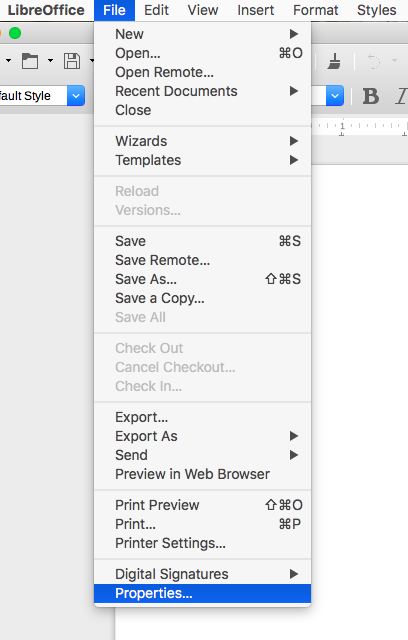
Task: Expand the Digital Signatures submenu
Action: pyautogui.click(x=202, y=574)
